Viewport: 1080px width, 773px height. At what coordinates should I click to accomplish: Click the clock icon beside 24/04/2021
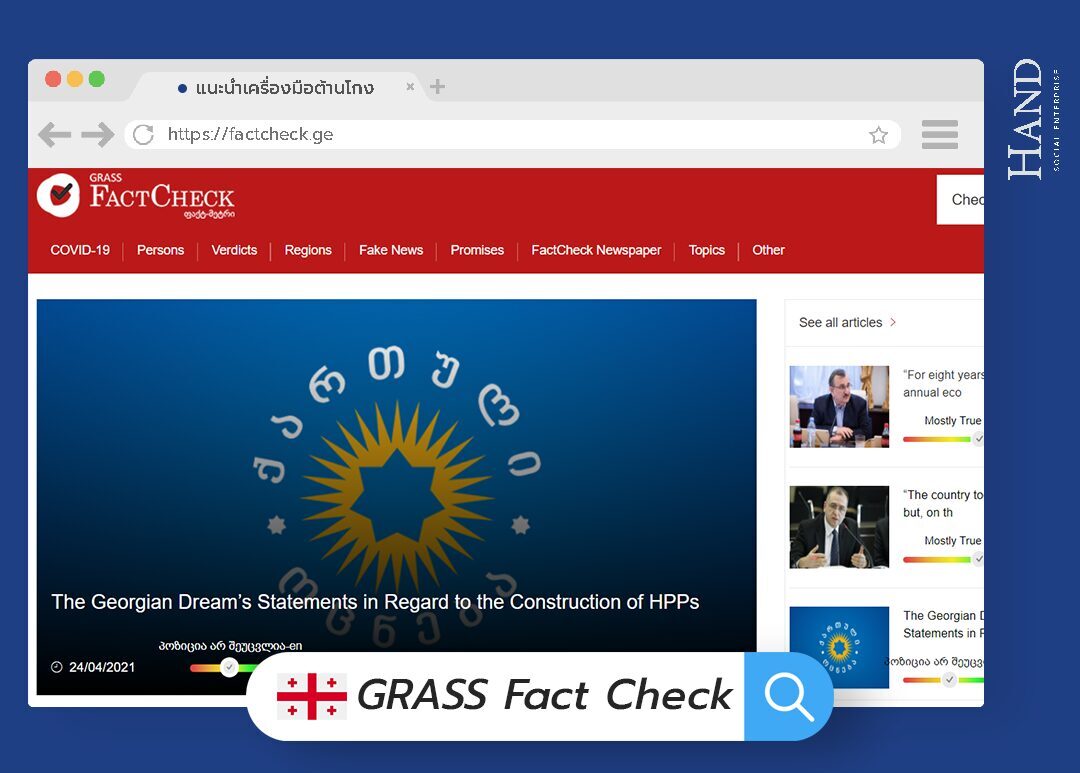click(56, 667)
